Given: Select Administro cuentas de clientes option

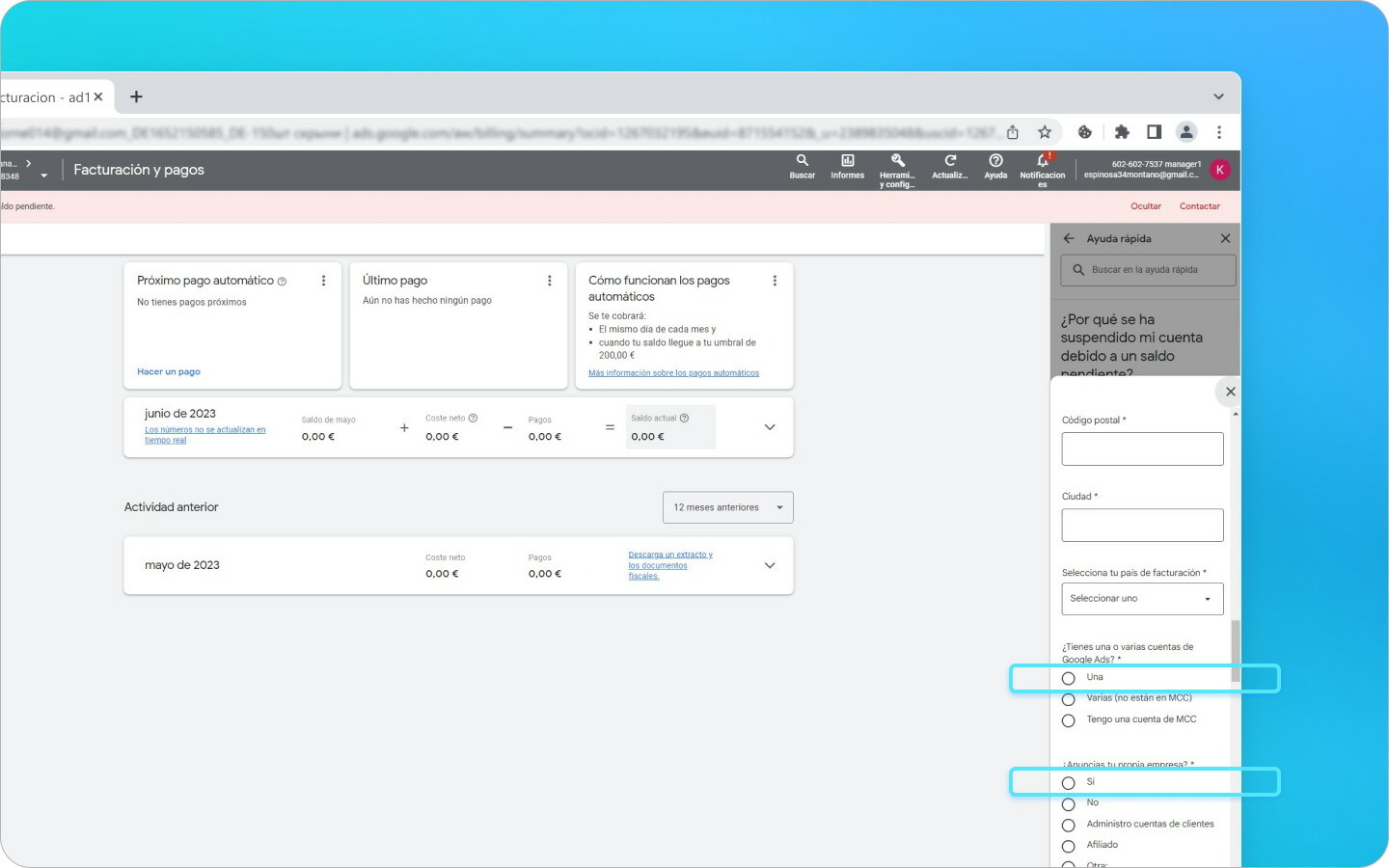Looking at the screenshot, I should pos(1068,826).
